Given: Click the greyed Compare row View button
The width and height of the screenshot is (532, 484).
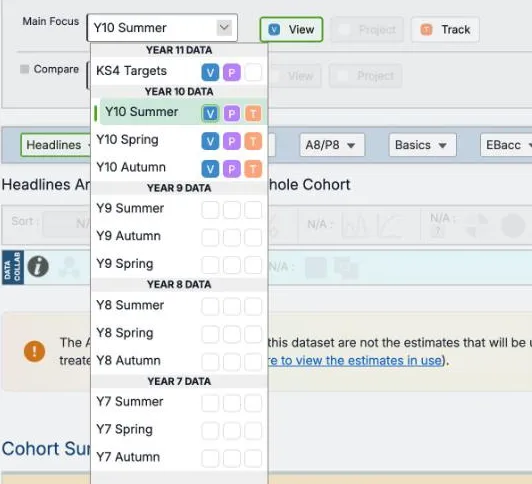Looking at the screenshot, I should 294,76.
